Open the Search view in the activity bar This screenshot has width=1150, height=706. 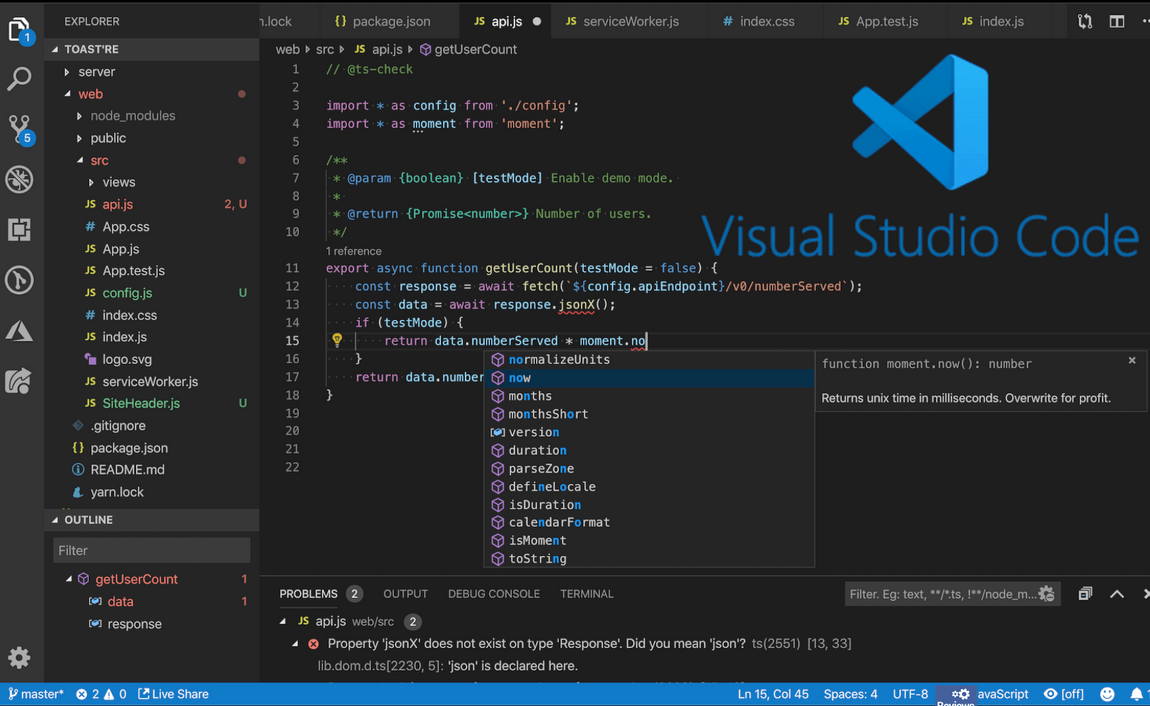[x=21, y=78]
